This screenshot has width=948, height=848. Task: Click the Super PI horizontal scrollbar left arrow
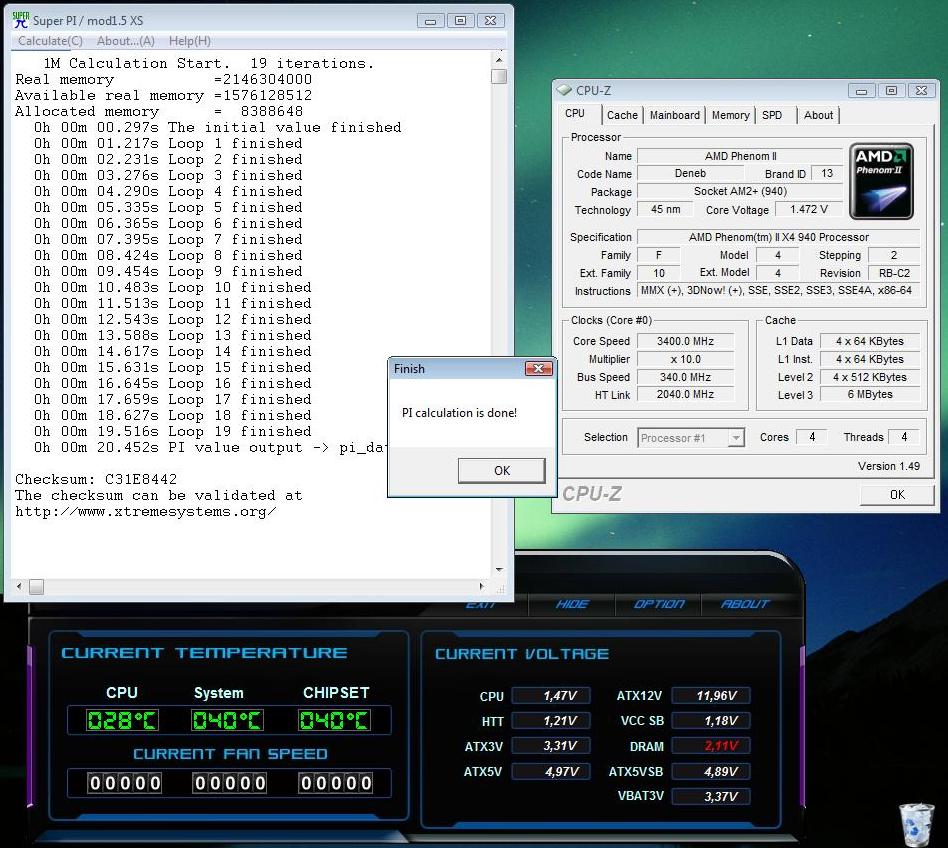point(19,586)
